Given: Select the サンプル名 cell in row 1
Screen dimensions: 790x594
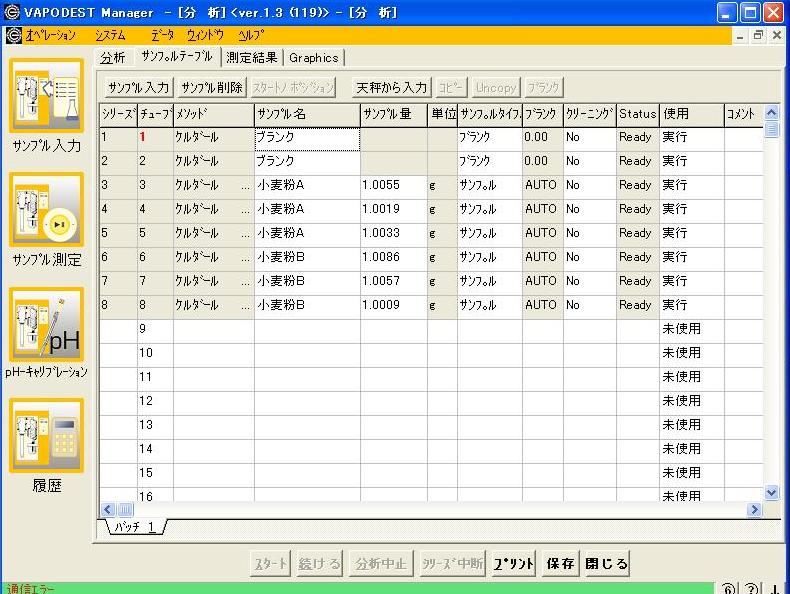Looking at the screenshot, I should tap(307, 139).
